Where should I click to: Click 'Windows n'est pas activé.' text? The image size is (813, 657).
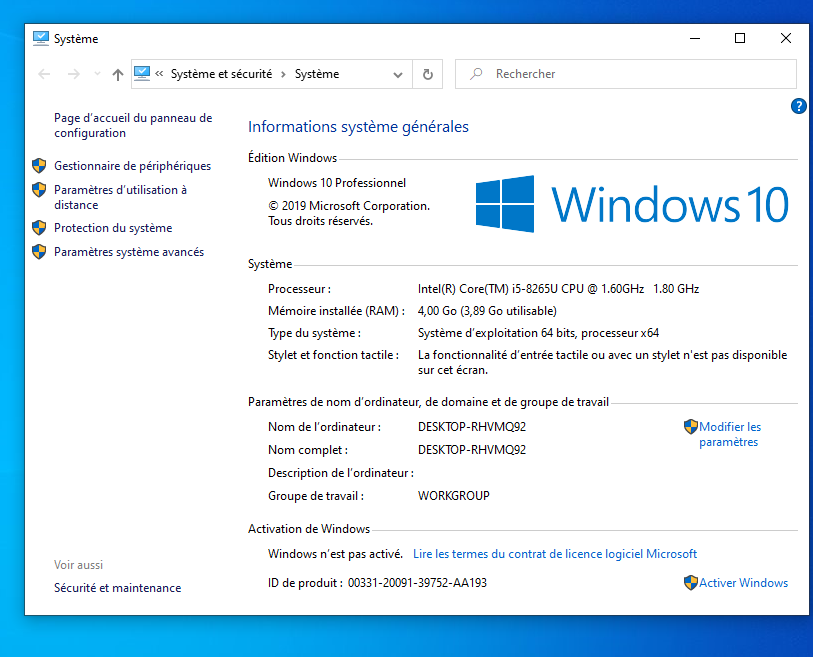pyautogui.click(x=335, y=554)
